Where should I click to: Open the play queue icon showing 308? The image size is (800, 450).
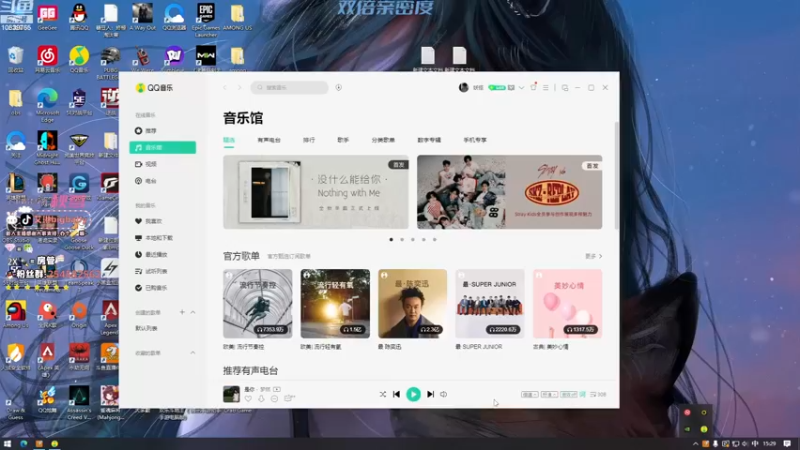pyautogui.click(x=598, y=394)
